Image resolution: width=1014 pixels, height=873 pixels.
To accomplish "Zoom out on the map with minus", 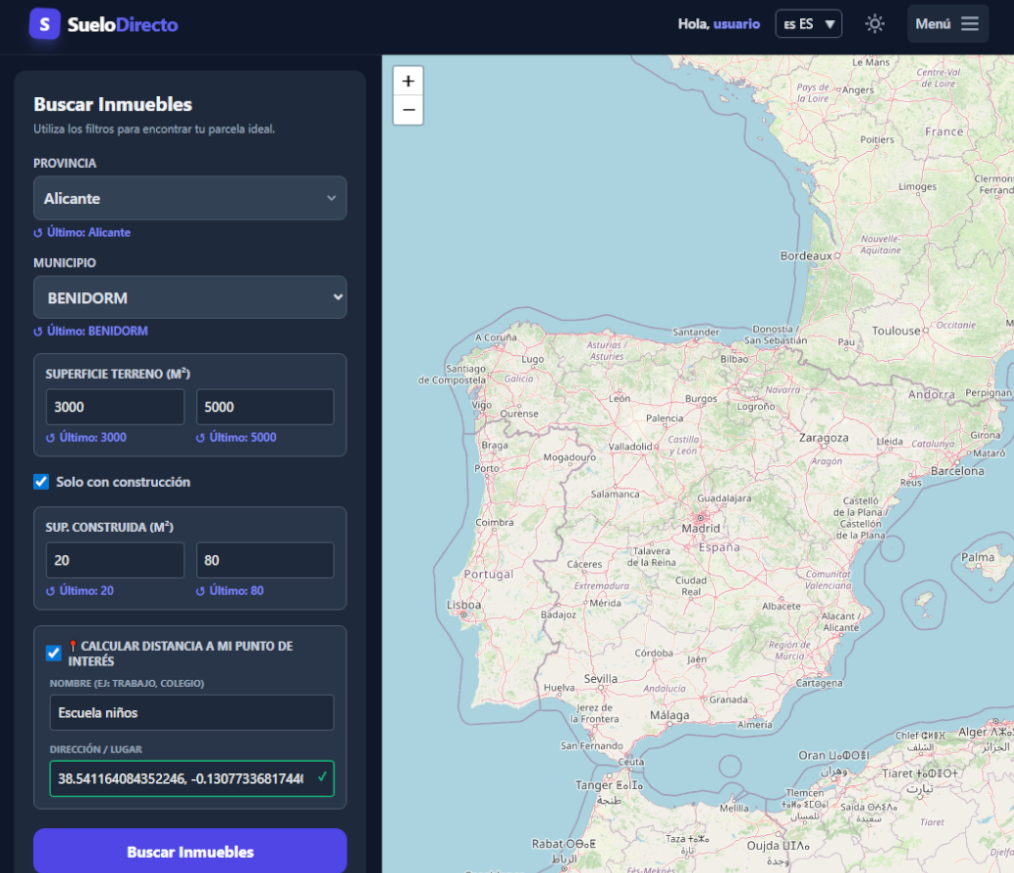I will click(x=408, y=110).
